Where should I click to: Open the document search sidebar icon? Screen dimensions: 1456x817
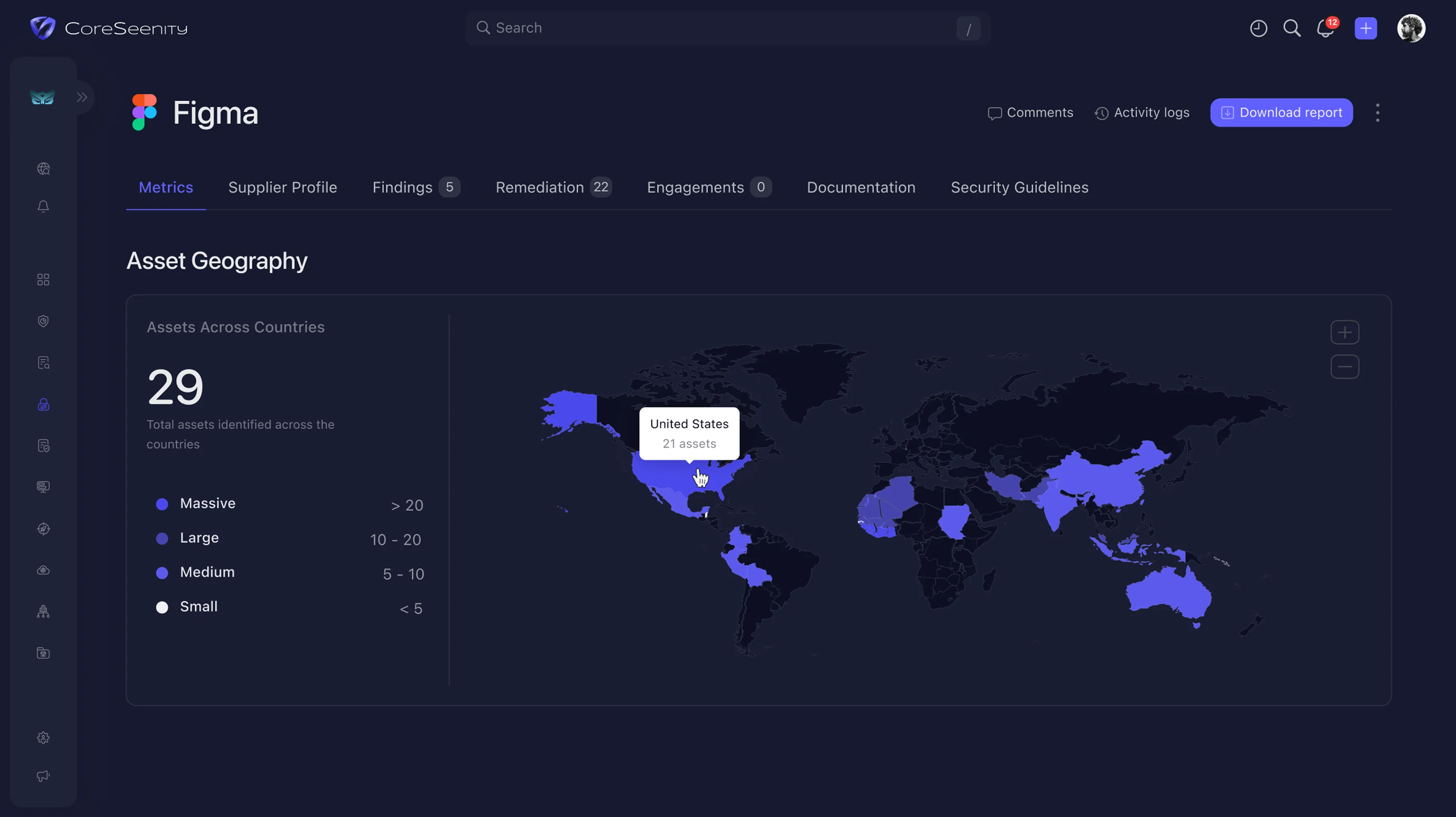pyautogui.click(x=43, y=363)
